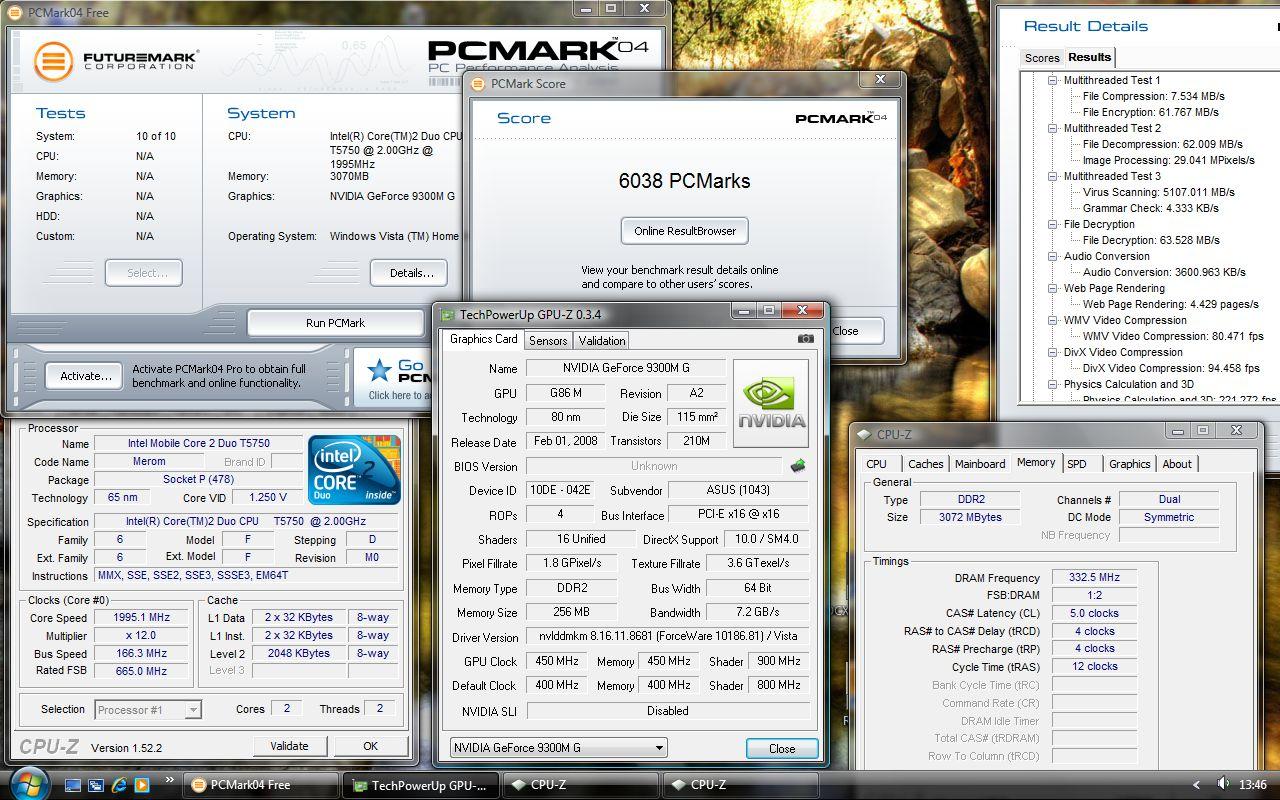
Task: Collapse the DivX Video Compression node
Action: 1053,352
